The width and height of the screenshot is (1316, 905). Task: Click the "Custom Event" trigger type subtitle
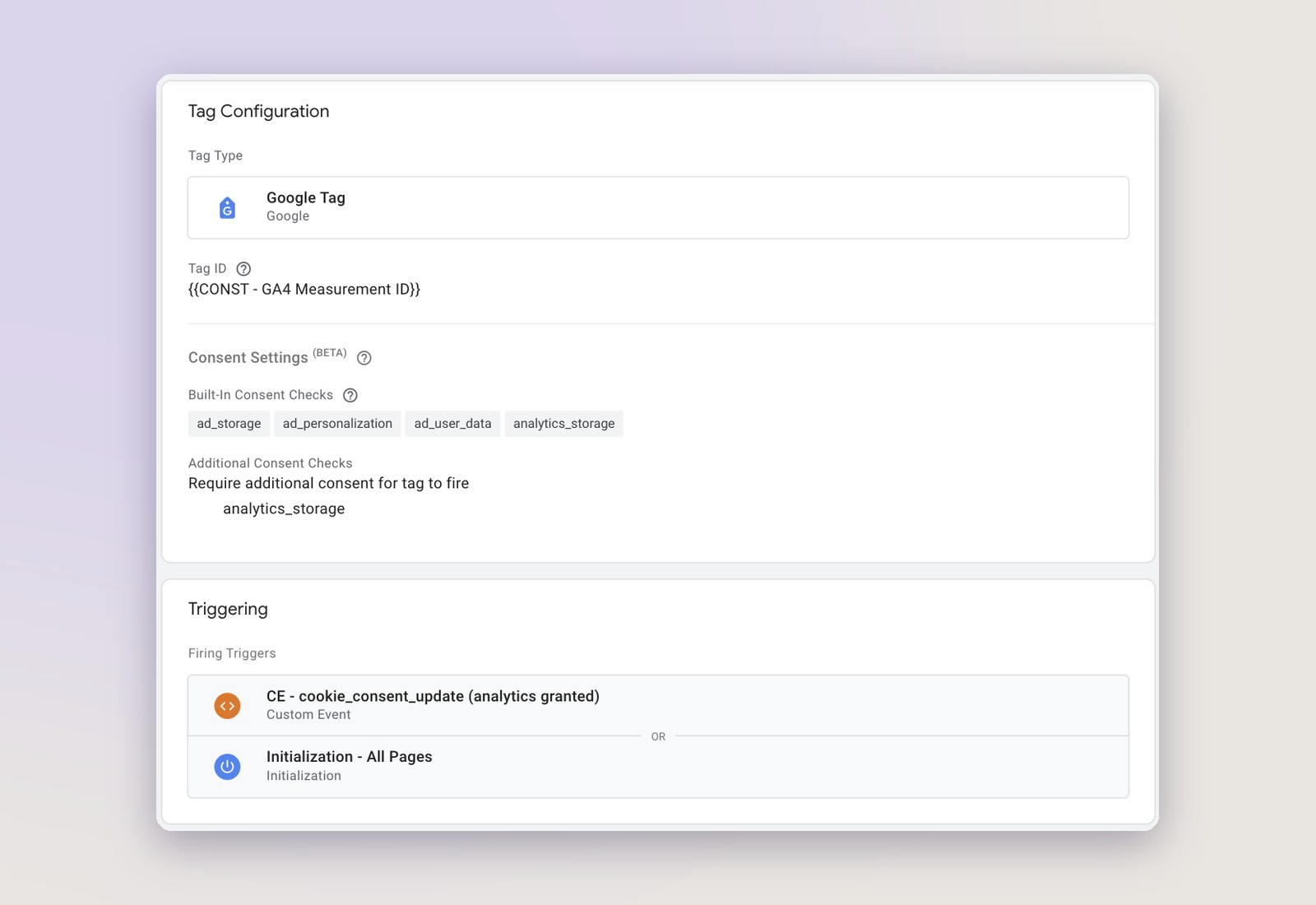308,715
